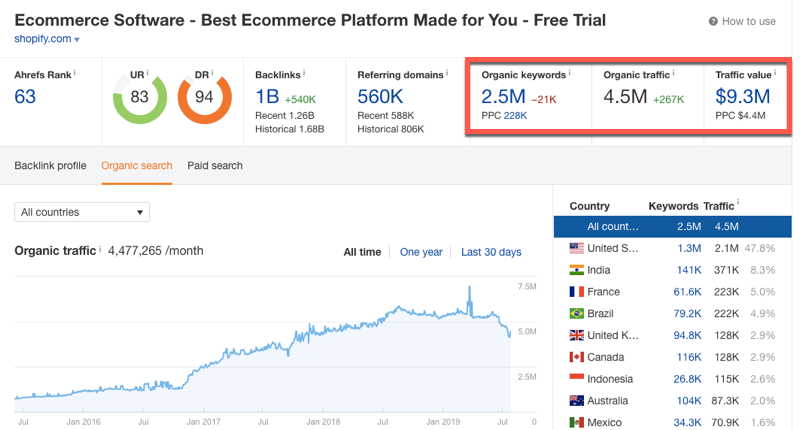Click the Canada flag icon
This screenshot has height=430, width=800.
(576, 358)
